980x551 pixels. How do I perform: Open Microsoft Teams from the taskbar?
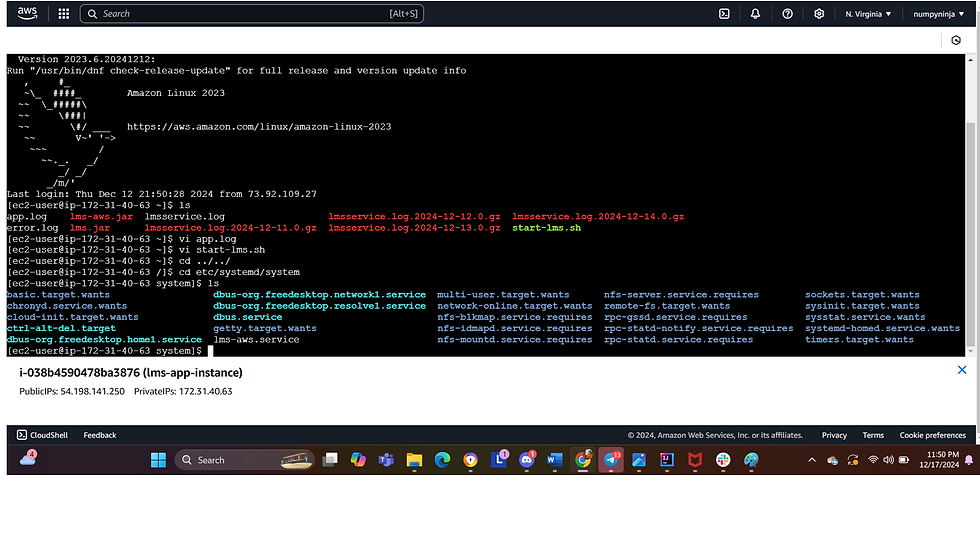point(386,460)
